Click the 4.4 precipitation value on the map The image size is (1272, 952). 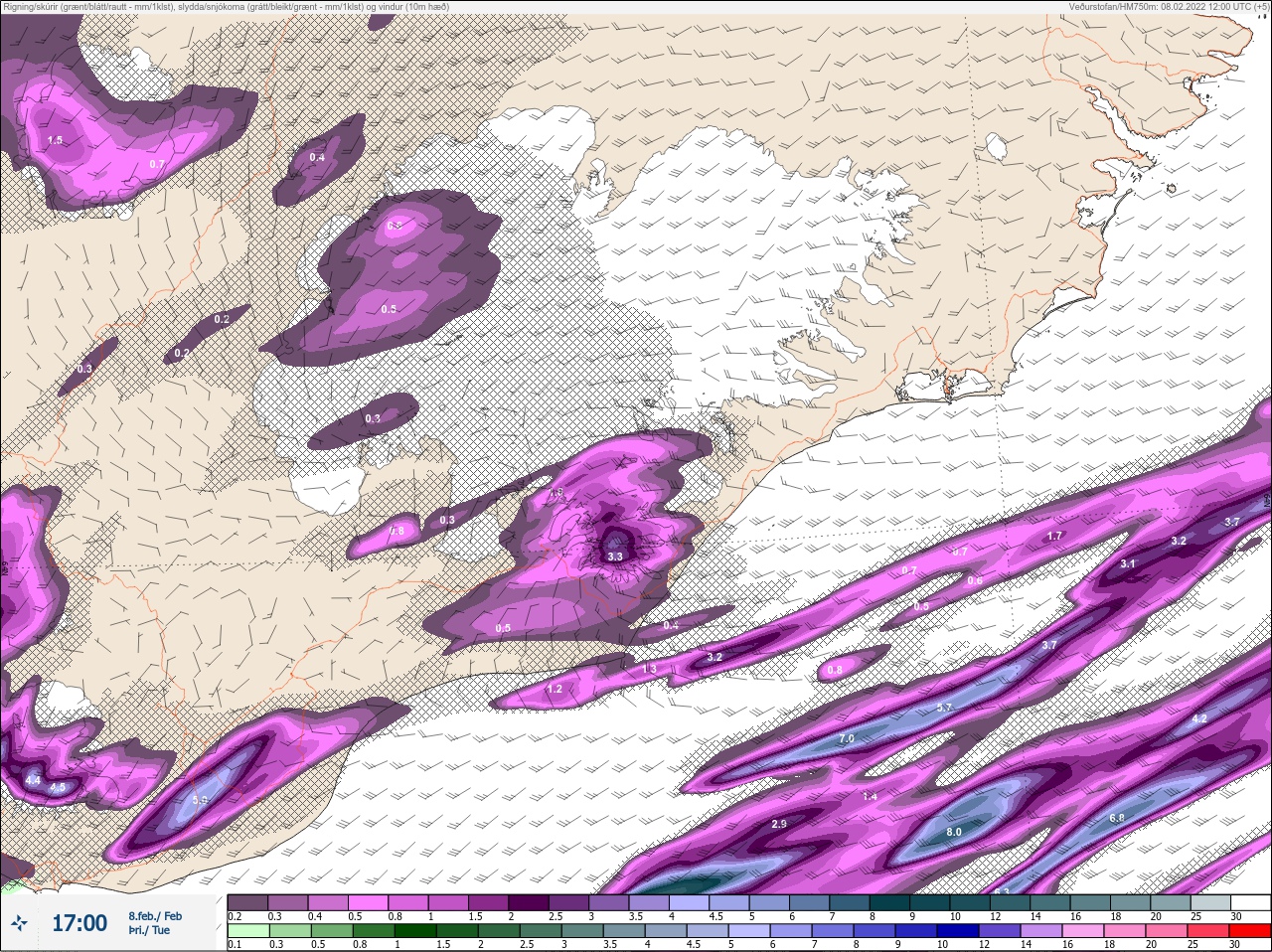click(33, 781)
